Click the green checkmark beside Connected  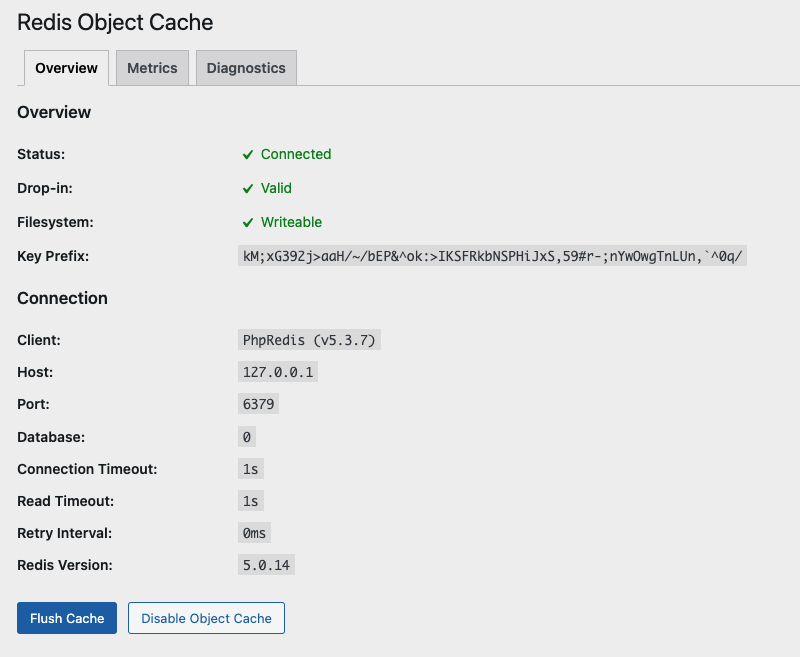click(248, 155)
